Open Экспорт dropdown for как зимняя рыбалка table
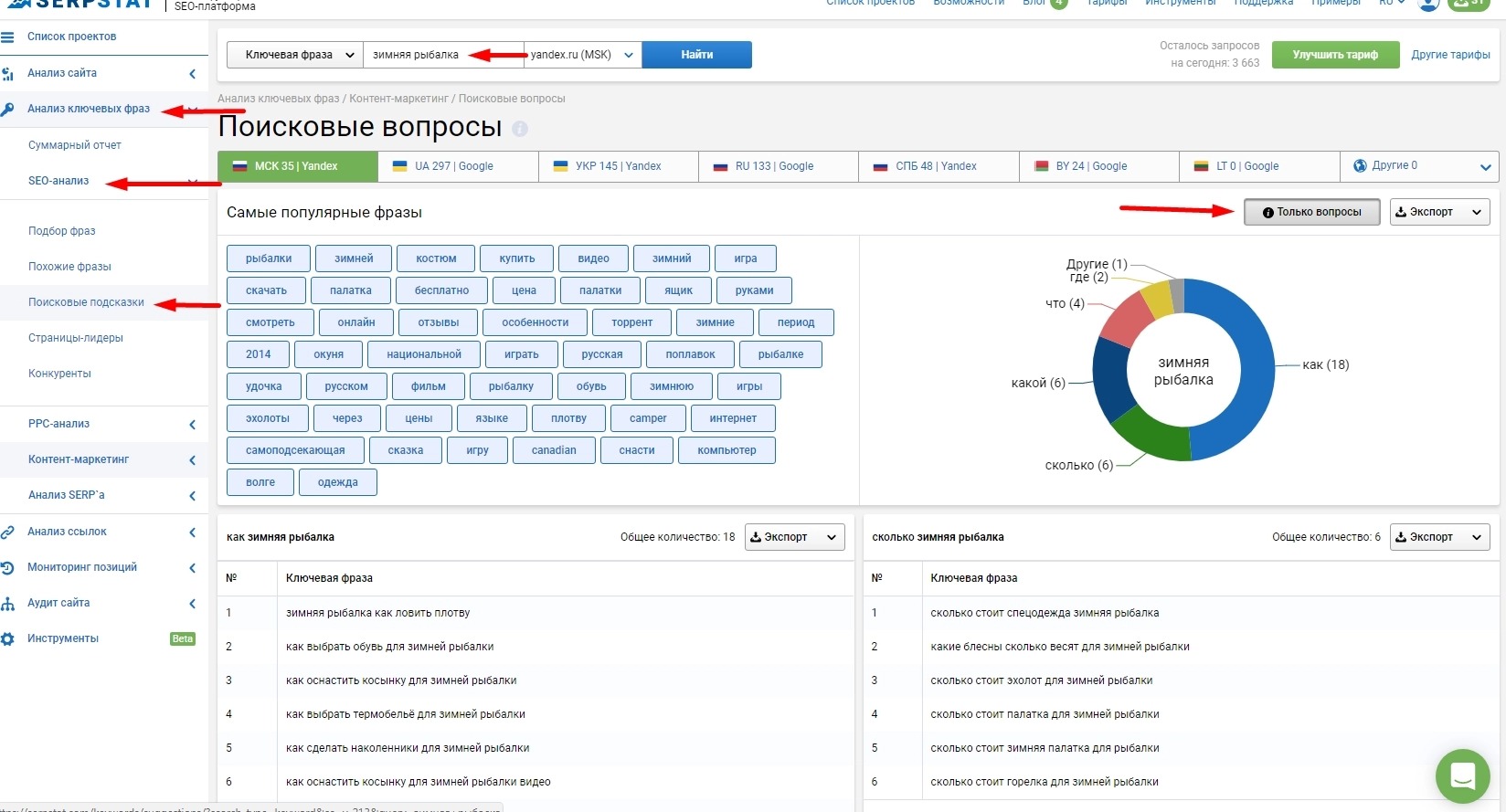The height and width of the screenshot is (812, 1506). coord(794,537)
